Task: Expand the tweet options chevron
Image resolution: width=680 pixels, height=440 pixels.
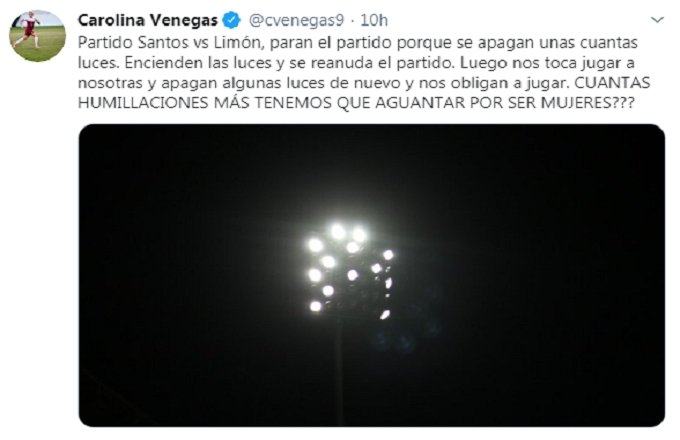Action: click(657, 20)
